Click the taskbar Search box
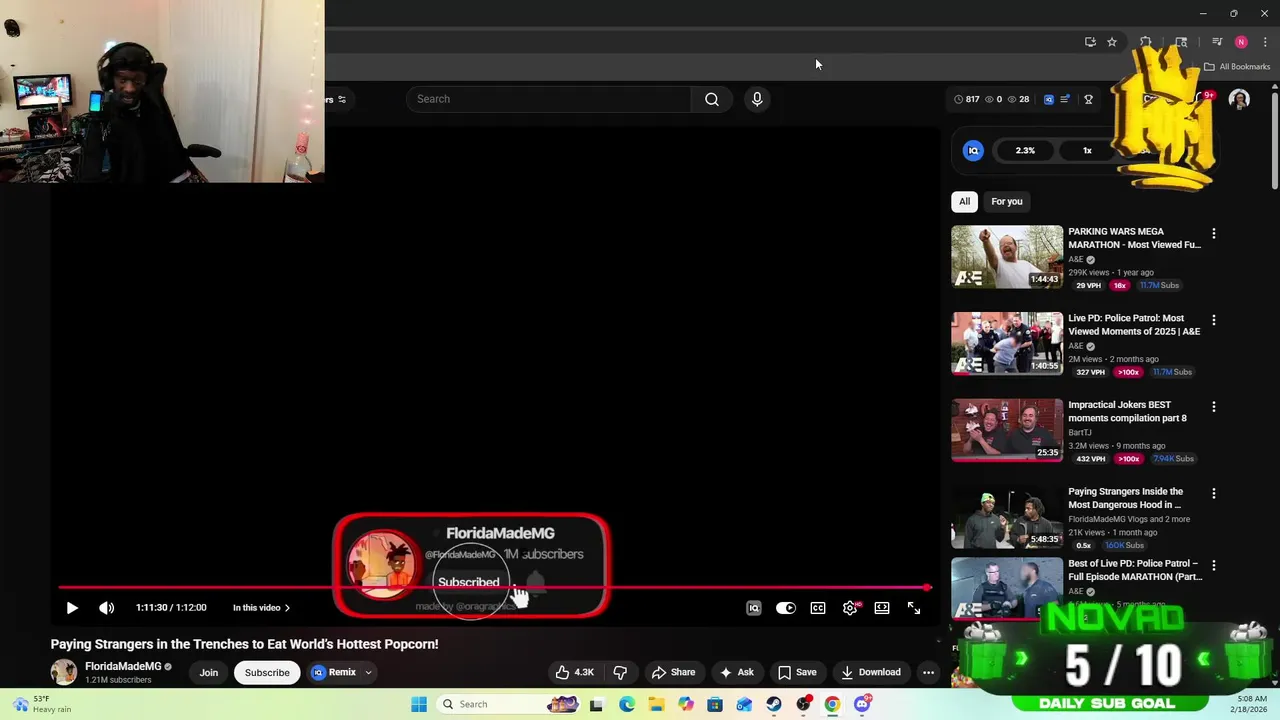Image resolution: width=1280 pixels, height=720 pixels. 508,704
